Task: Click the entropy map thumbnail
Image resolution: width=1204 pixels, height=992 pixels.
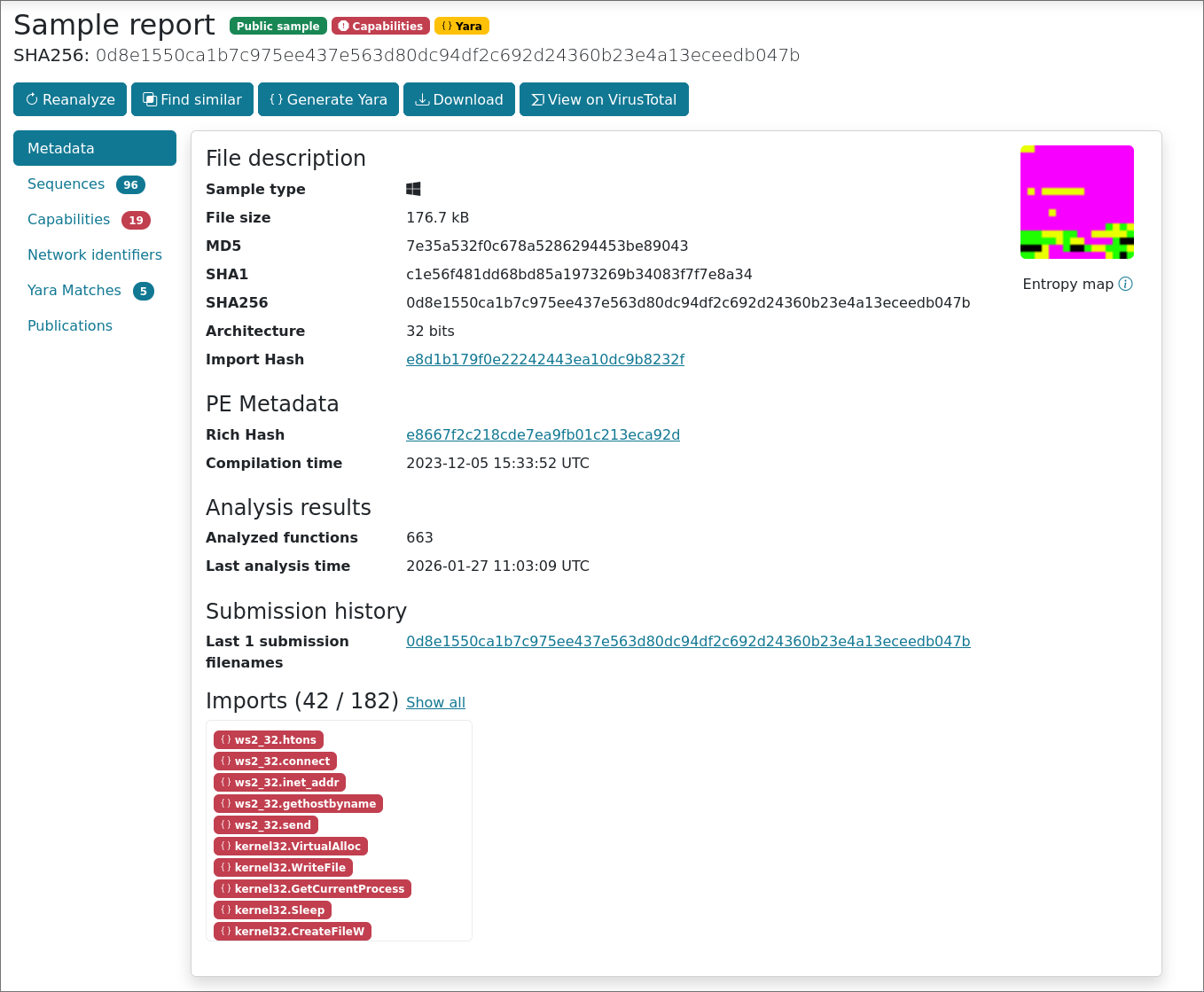Action: point(1076,202)
